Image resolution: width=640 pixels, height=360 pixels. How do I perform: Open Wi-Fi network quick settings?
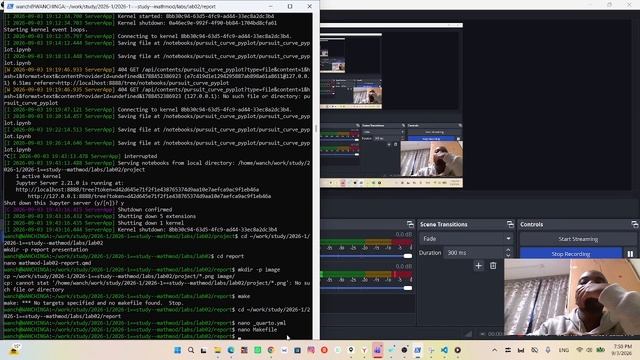[x=579, y=350]
